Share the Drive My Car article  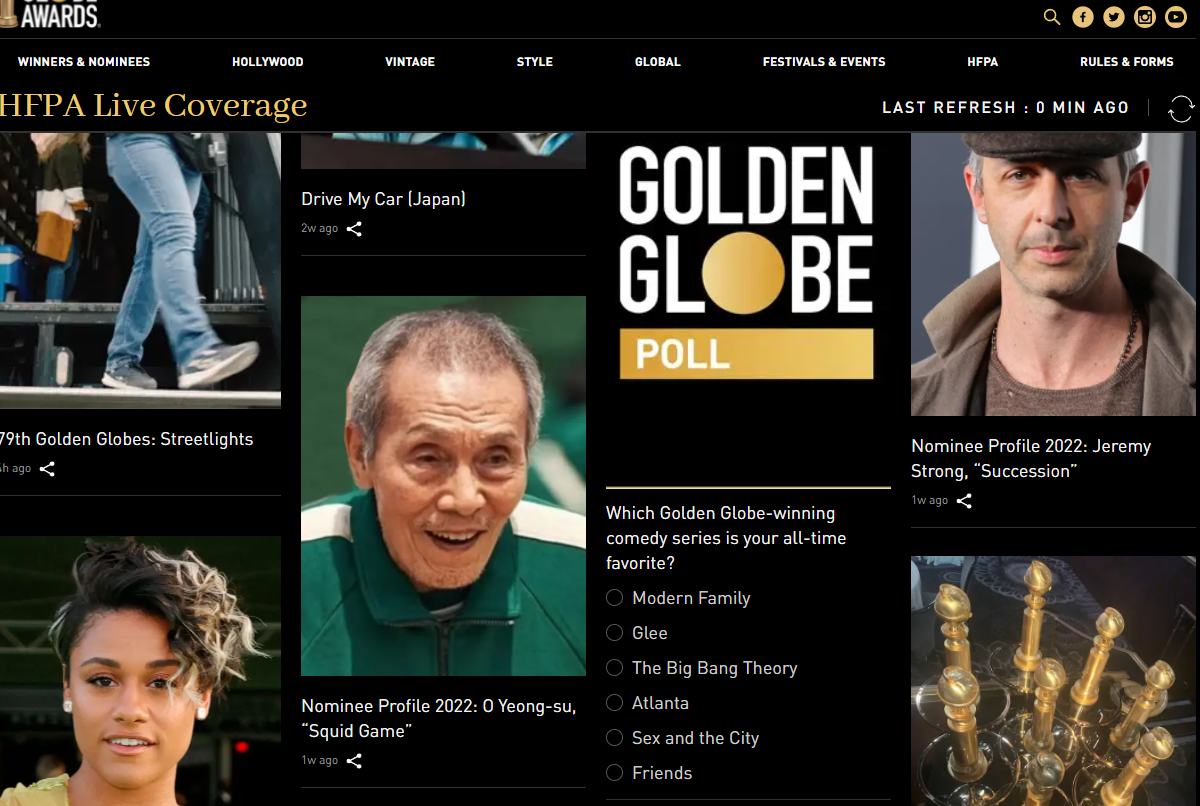click(x=354, y=229)
